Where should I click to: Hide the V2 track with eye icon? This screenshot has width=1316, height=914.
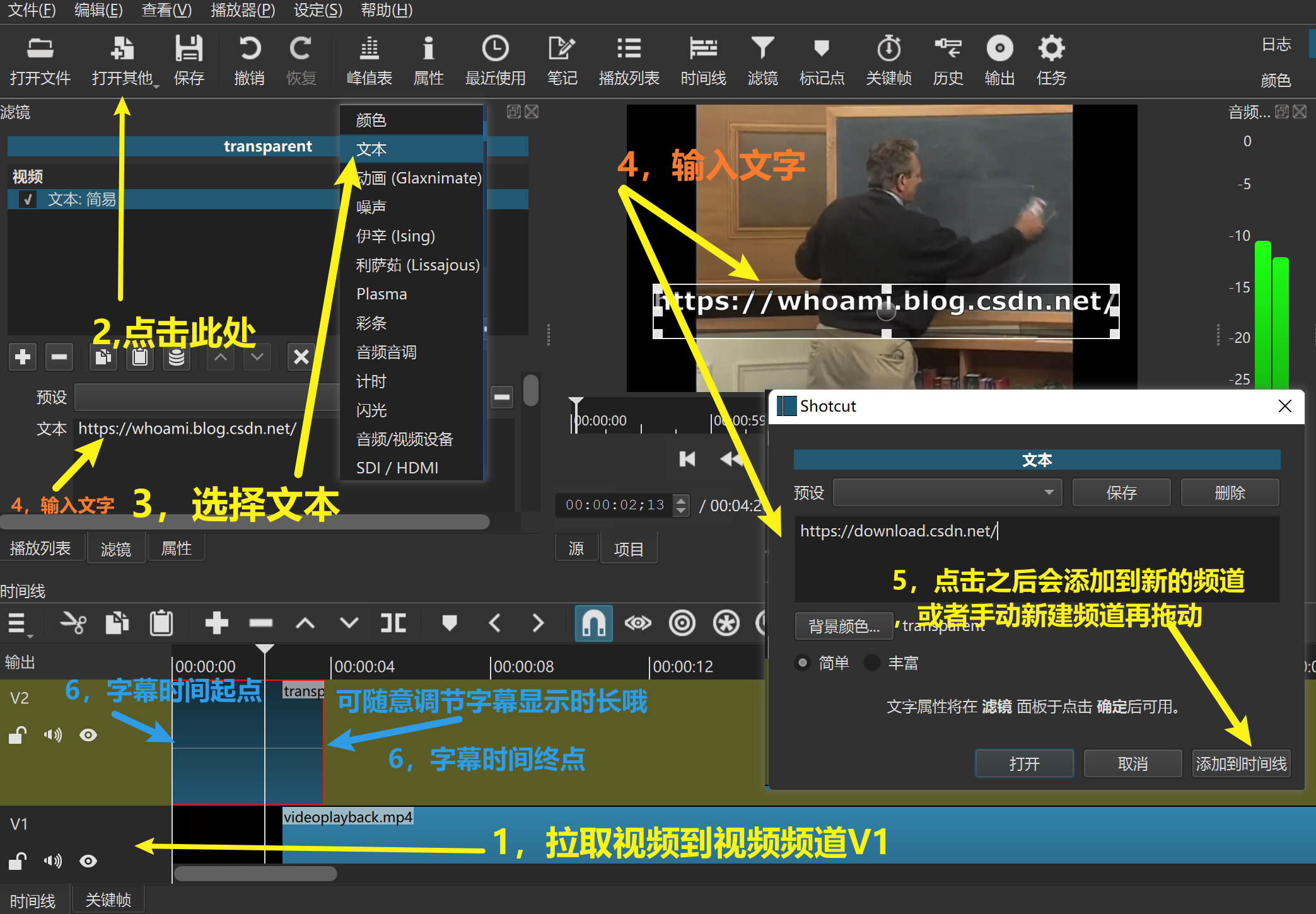(x=88, y=735)
